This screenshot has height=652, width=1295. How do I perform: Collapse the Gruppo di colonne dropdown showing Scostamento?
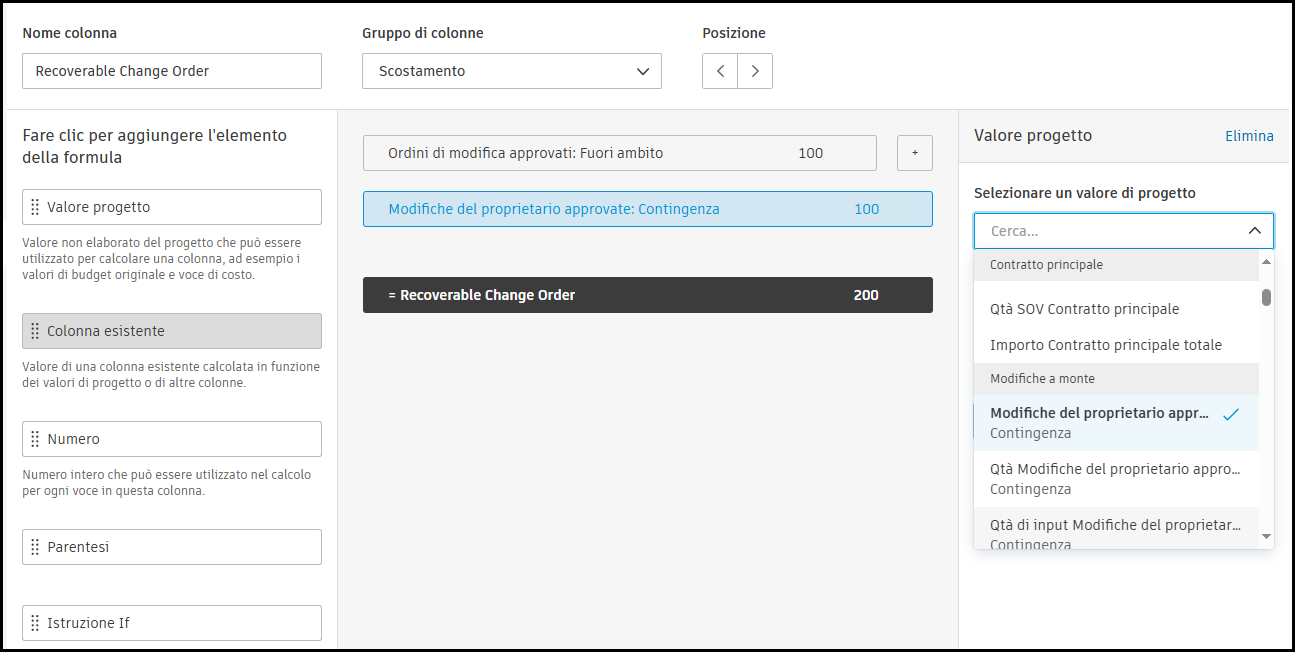click(644, 71)
